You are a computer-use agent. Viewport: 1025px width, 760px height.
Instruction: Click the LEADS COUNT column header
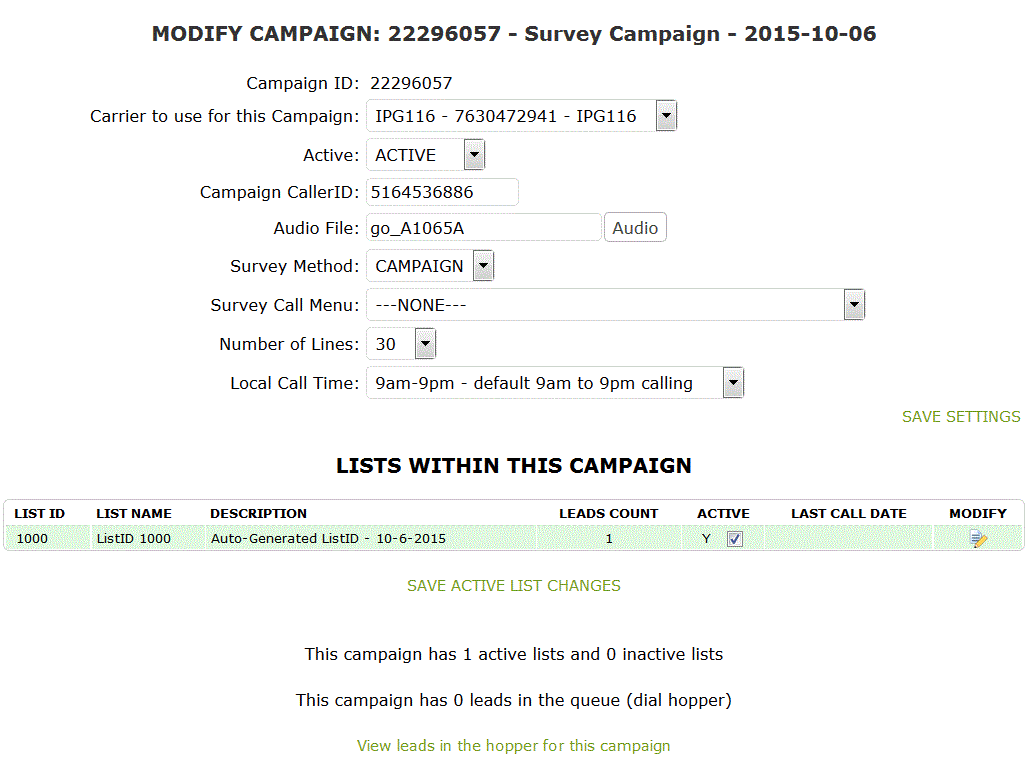[x=609, y=514]
